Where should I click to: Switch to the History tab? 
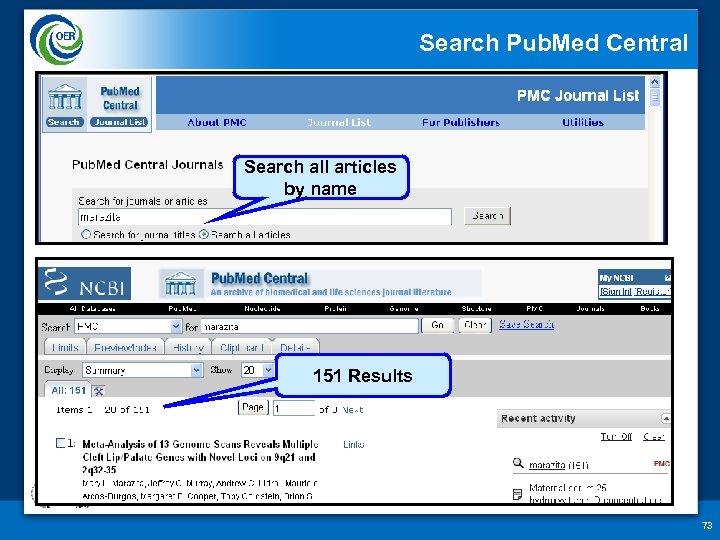188,348
